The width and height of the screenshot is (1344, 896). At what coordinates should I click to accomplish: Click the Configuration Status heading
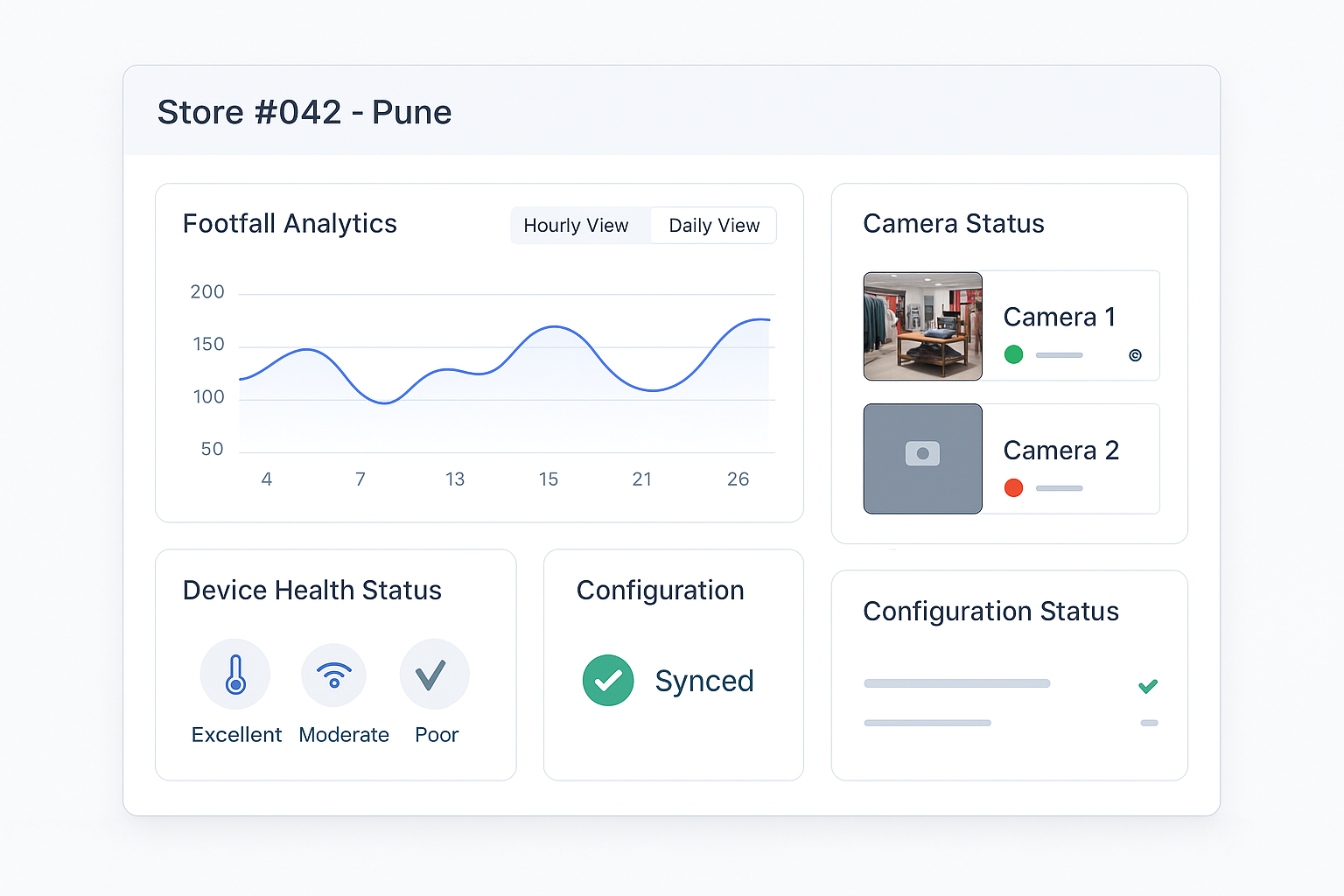click(x=991, y=612)
